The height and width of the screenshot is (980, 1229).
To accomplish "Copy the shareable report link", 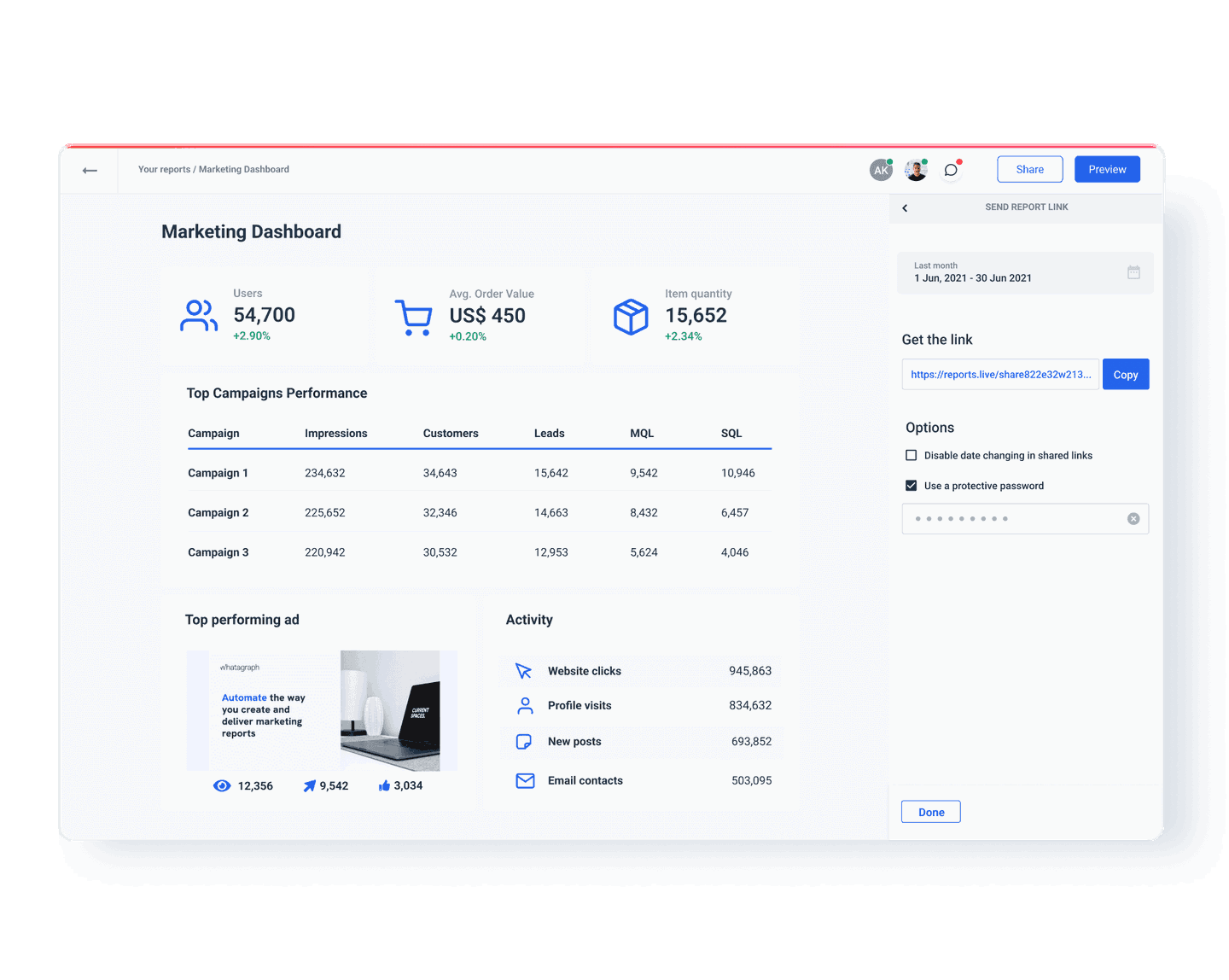I will (x=1125, y=374).
